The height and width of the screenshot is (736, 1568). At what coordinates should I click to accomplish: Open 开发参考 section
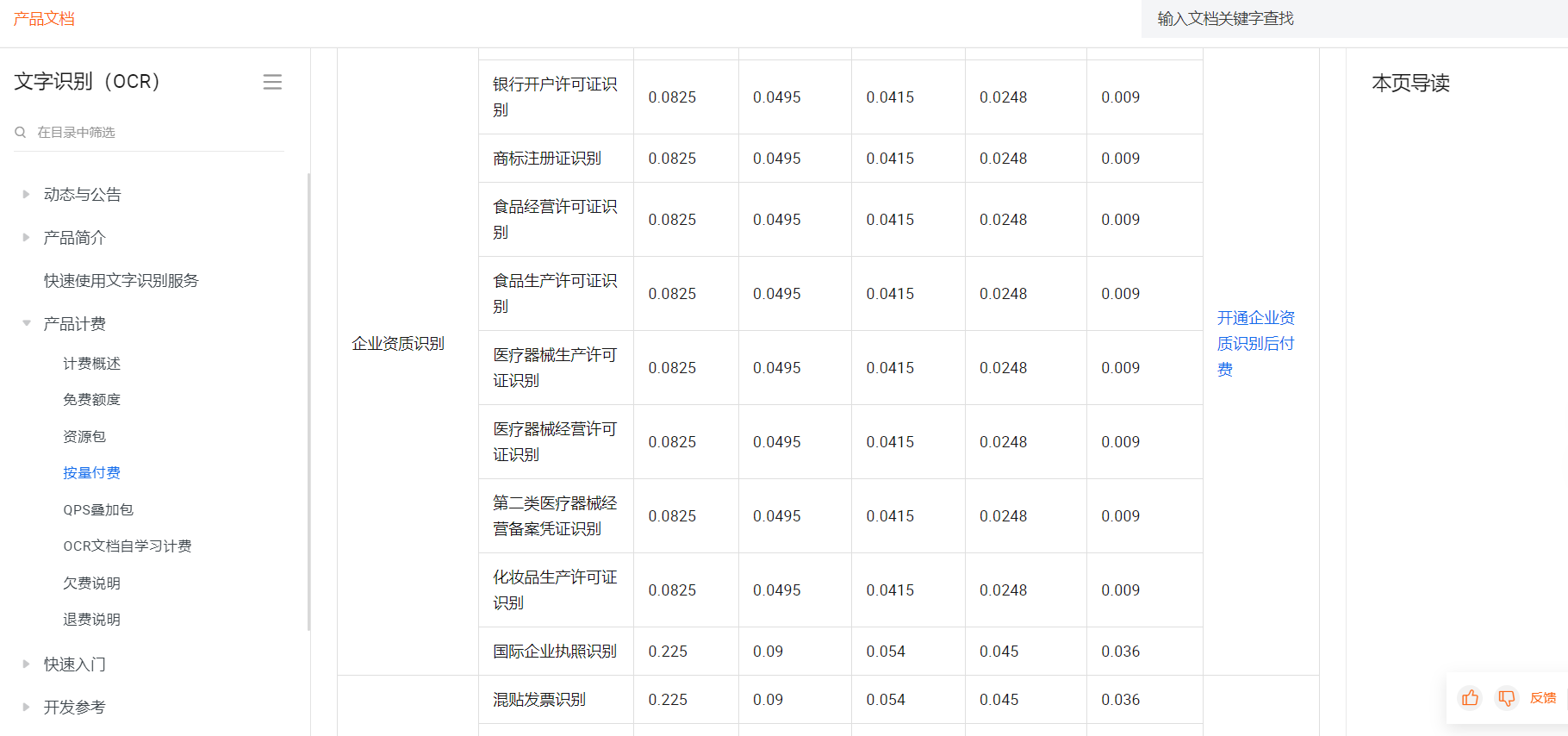coord(75,708)
